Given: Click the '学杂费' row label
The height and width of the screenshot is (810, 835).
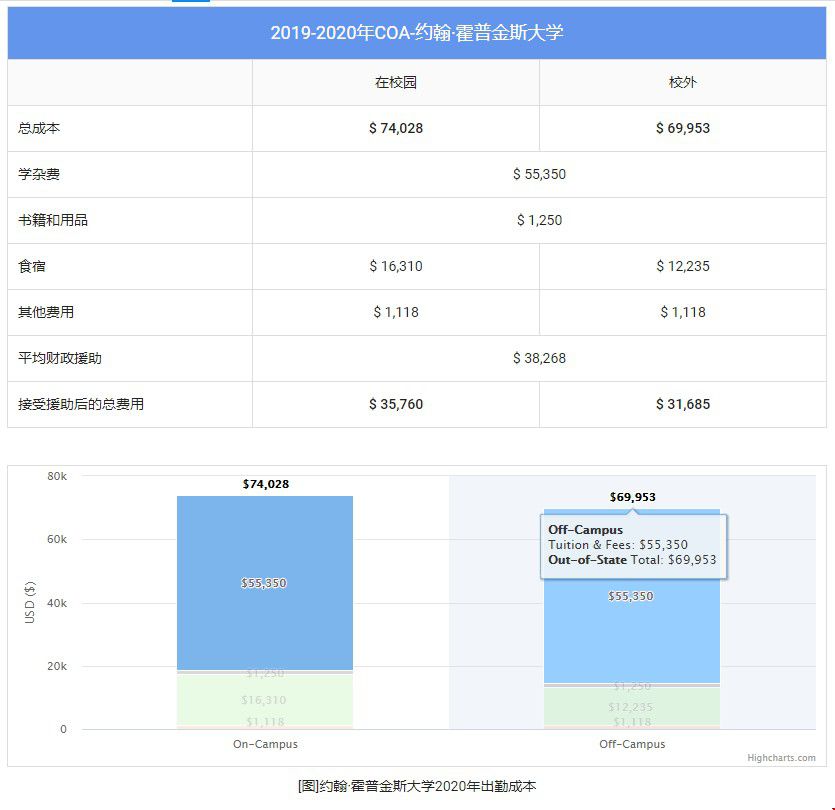Looking at the screenshot, I should click(39, 174).
